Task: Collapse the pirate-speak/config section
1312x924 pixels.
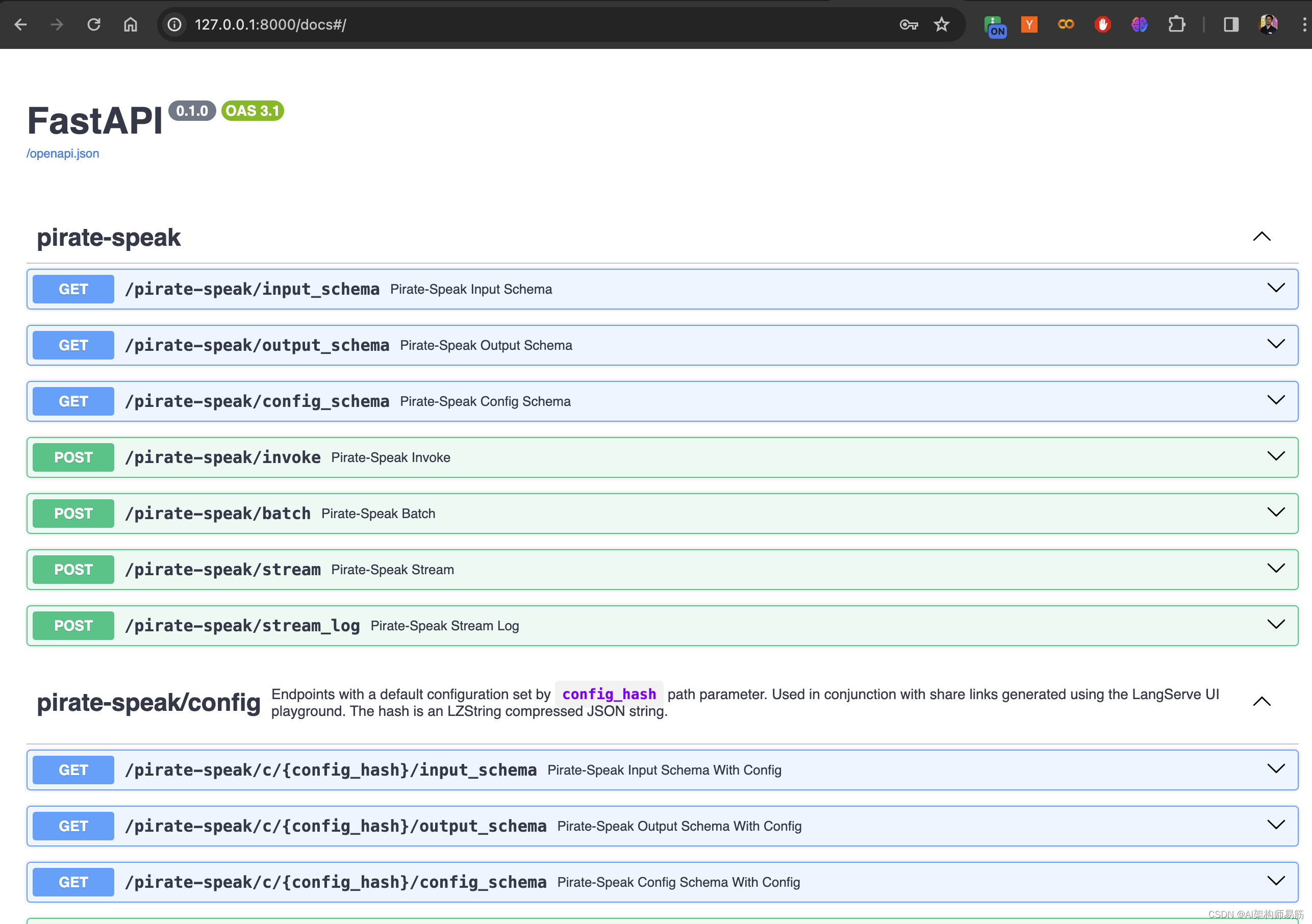Action: point(1262,700)
